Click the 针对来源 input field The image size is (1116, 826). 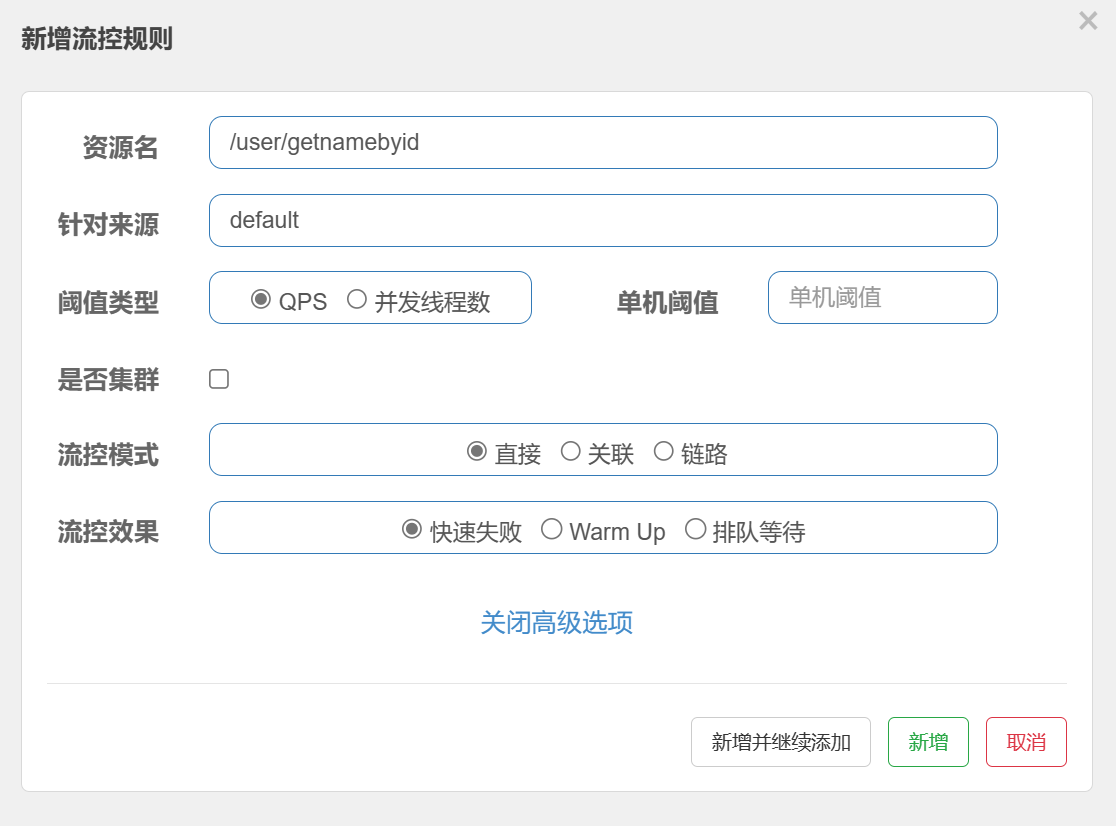[x=603, y=221]
